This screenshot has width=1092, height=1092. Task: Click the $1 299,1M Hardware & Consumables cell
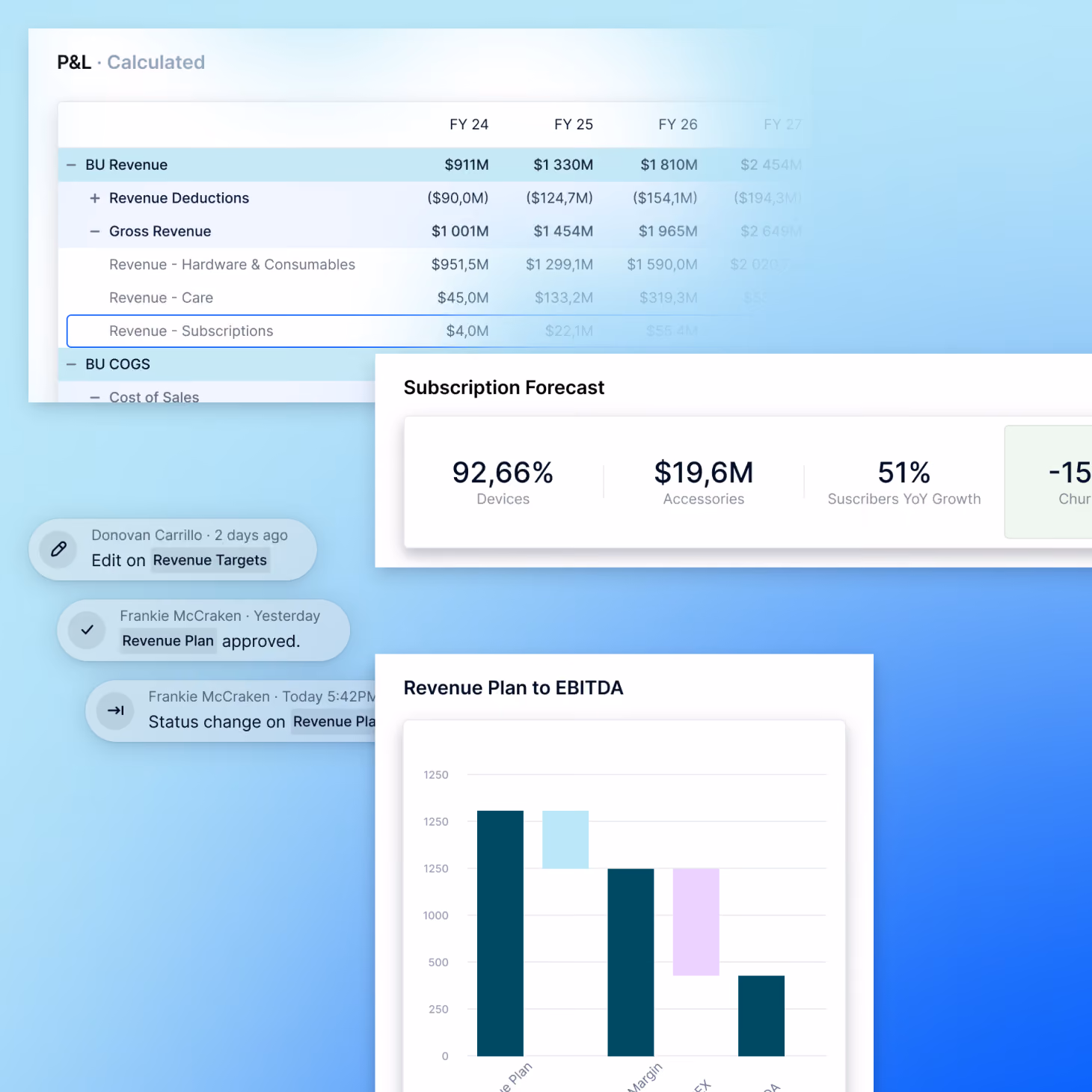559,265
